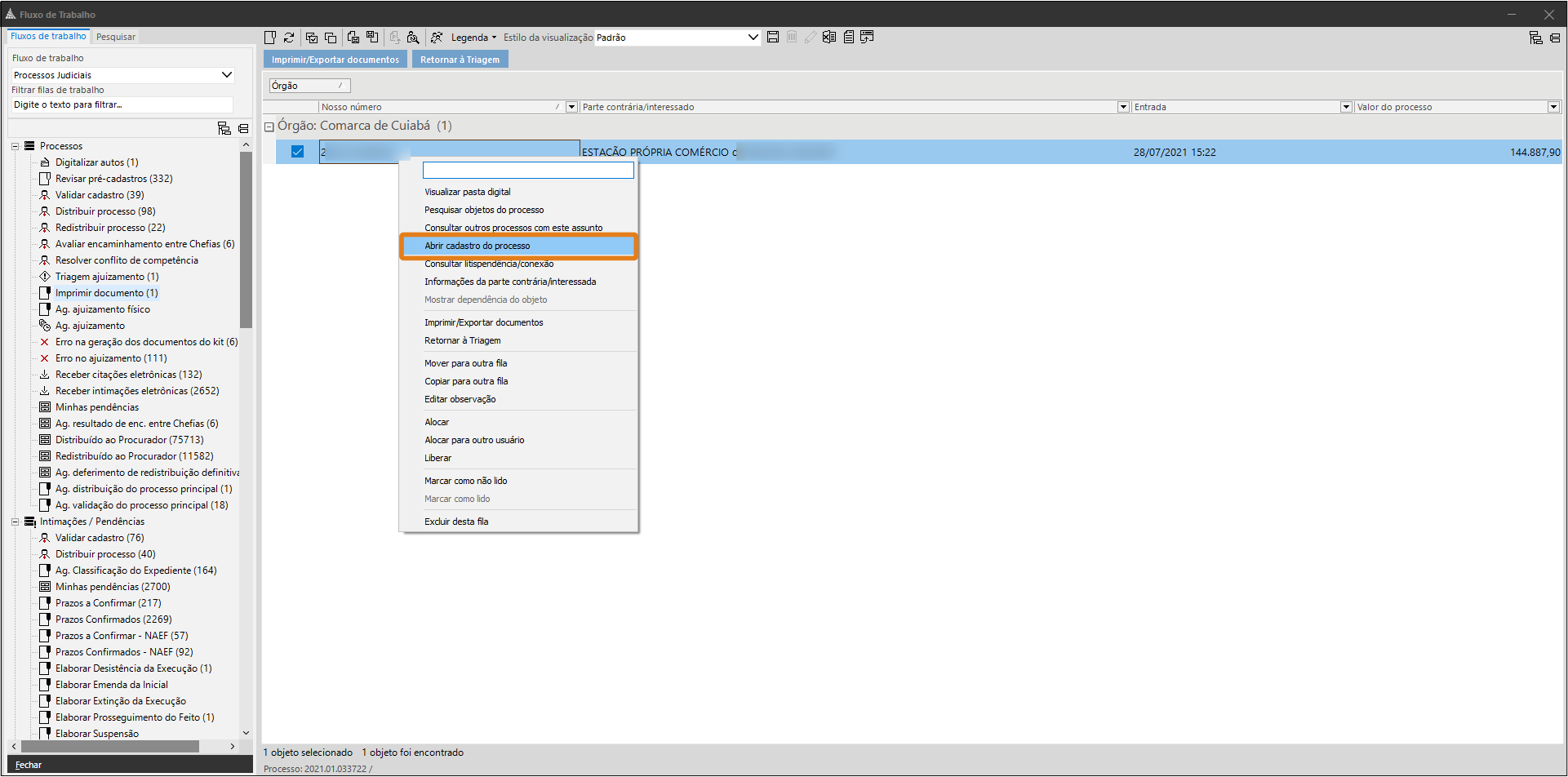Click the Entrada column header

1235,107
